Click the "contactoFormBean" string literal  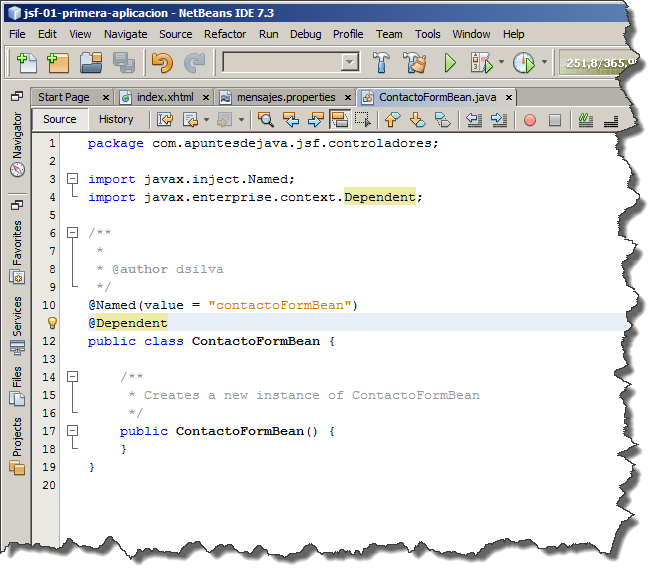pos(279,305)
